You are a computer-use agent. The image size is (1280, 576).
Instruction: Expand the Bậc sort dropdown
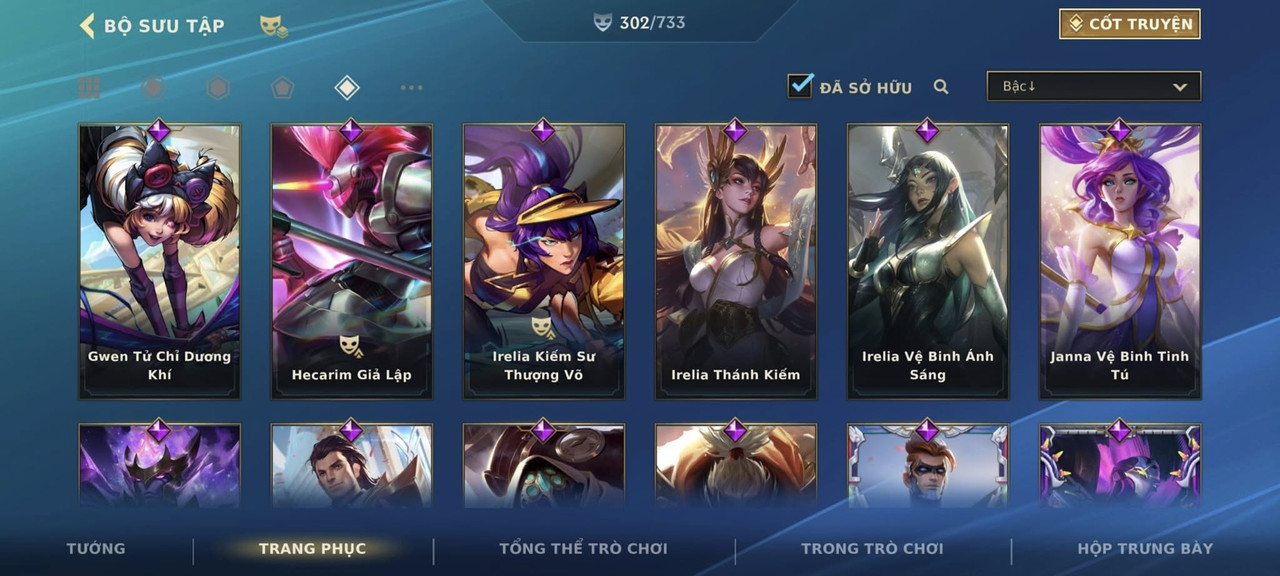pos(1094,86)
